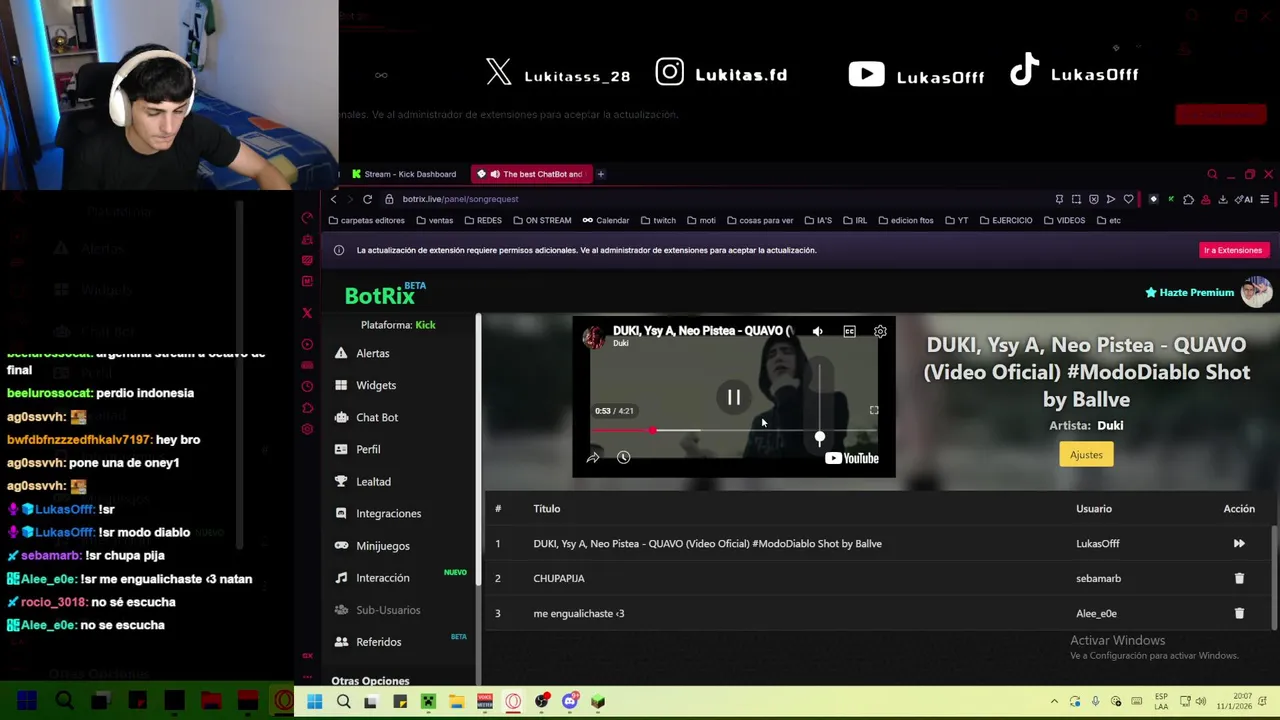1280x720 pixels.
Task: Open the EJERCICIO bookmark folder
Action: point(1005,220)
